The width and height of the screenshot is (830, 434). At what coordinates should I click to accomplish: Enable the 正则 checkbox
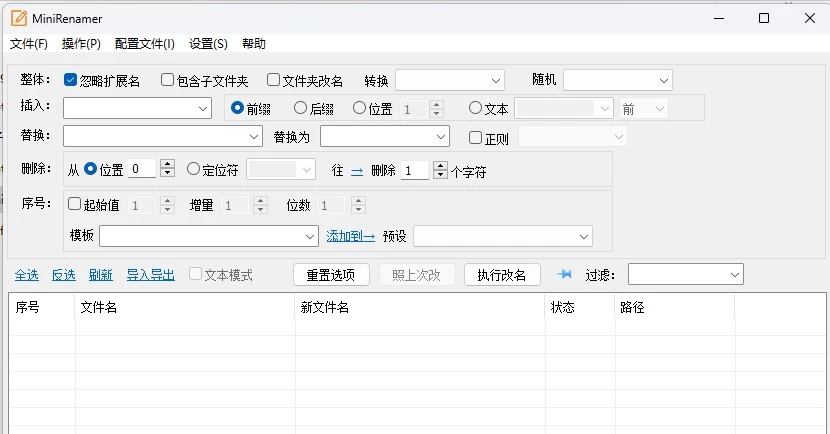475,138
